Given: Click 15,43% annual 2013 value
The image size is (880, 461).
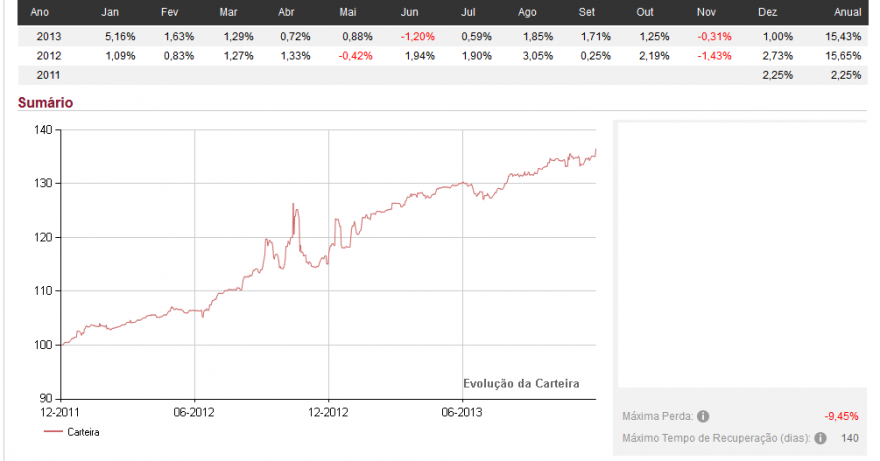Looking at the screenshot, I should pyautogui.click(x=844, y=36).
